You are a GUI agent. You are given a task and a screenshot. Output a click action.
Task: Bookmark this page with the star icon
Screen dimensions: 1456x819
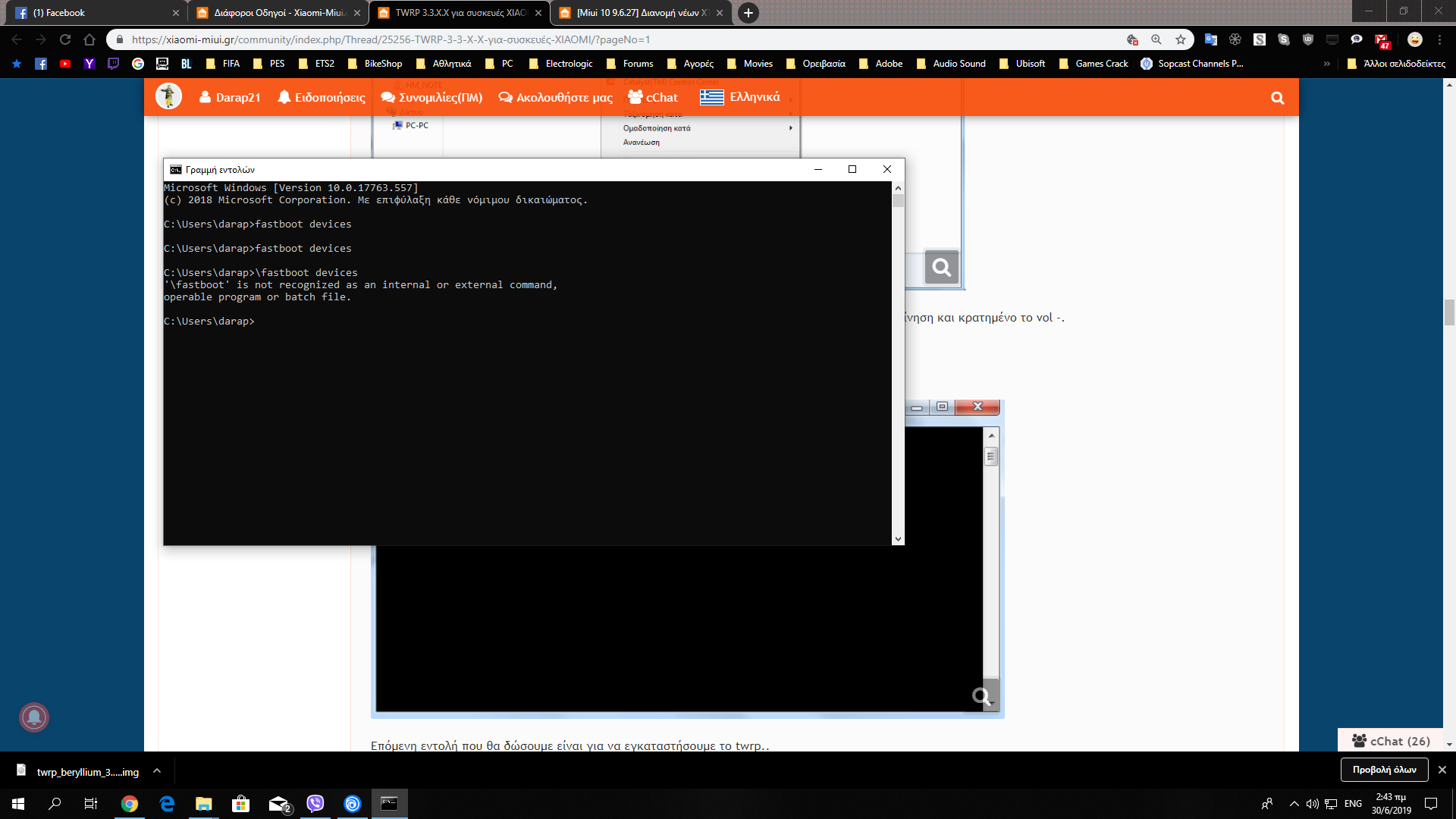1181,39
